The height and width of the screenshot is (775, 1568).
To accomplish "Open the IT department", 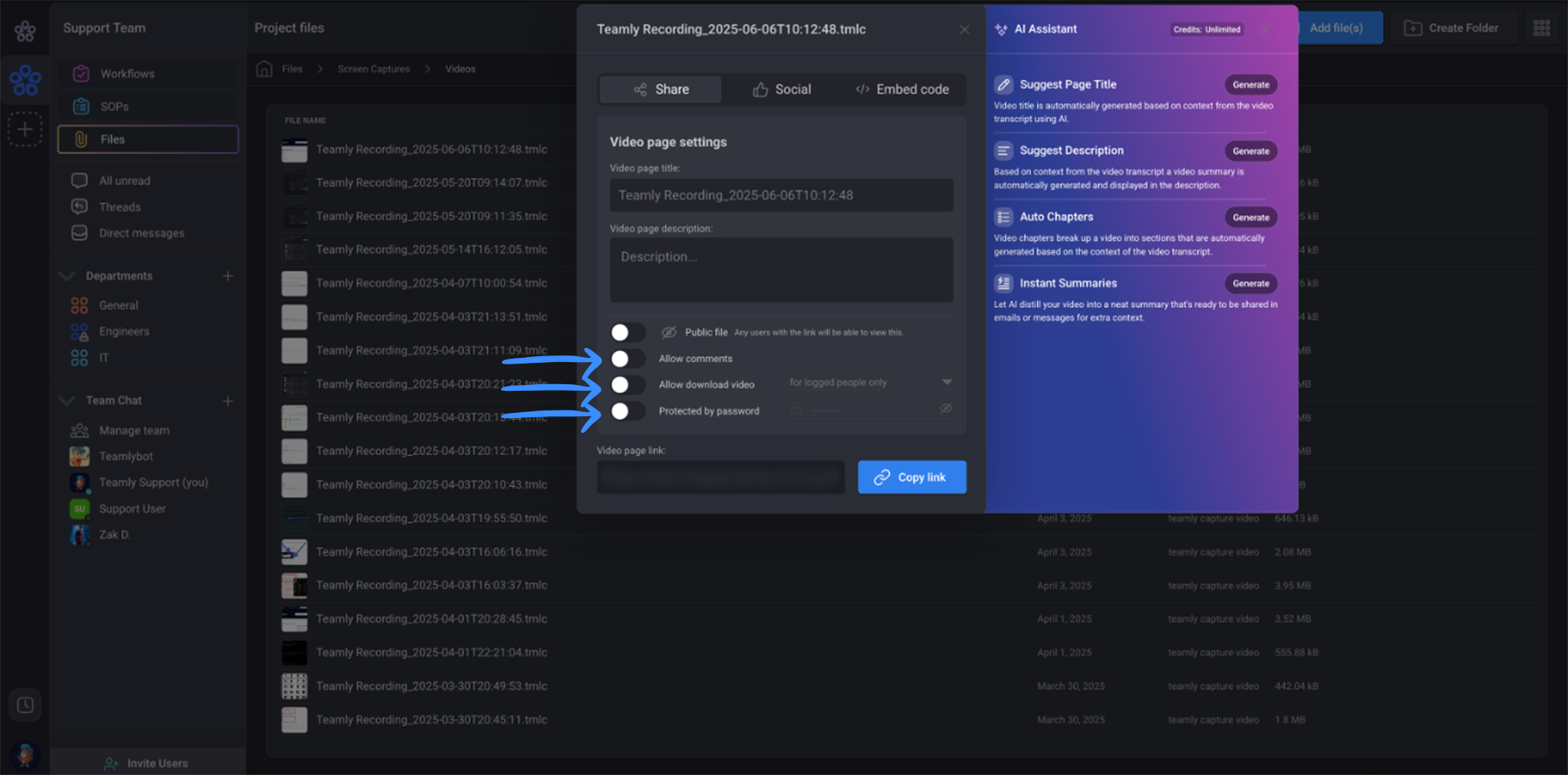I will [x=104, y=358].
